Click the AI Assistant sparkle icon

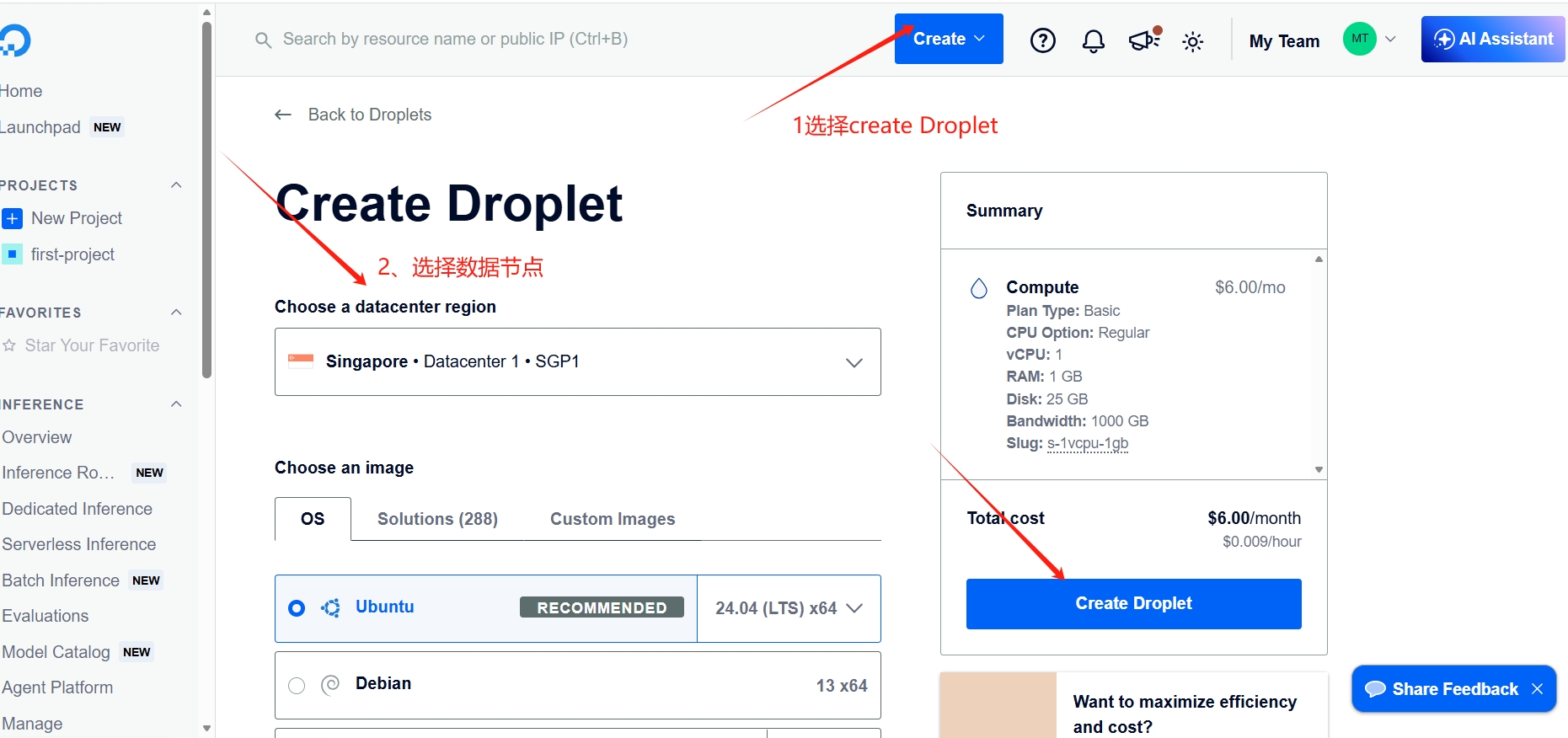pos(1444,40)
